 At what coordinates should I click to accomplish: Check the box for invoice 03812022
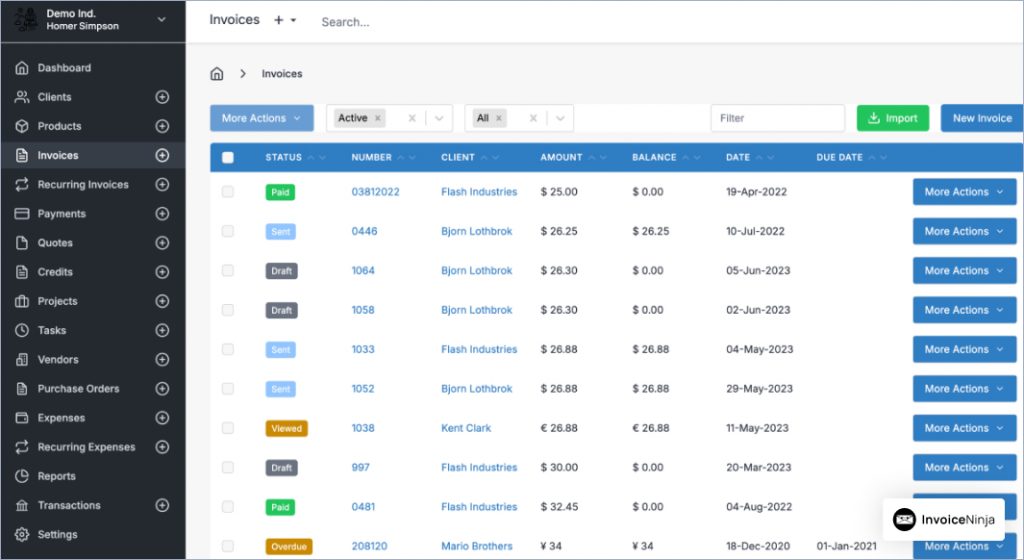coord(228,192)
